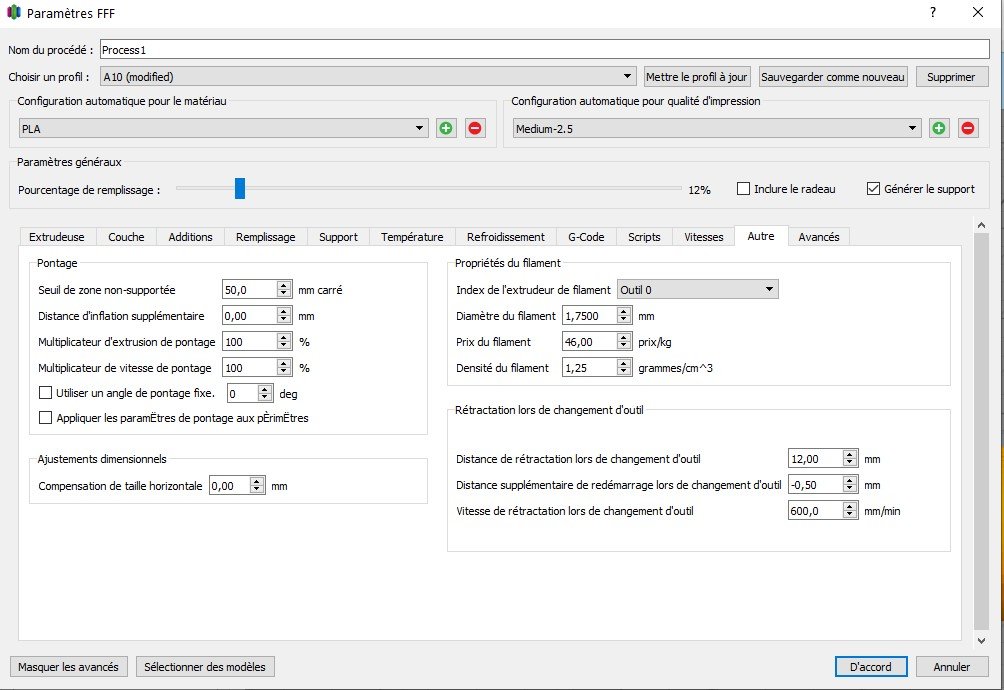Click the Nom du procédé text field
This screenshot has height=690, width=1004.
pos(544,49)
